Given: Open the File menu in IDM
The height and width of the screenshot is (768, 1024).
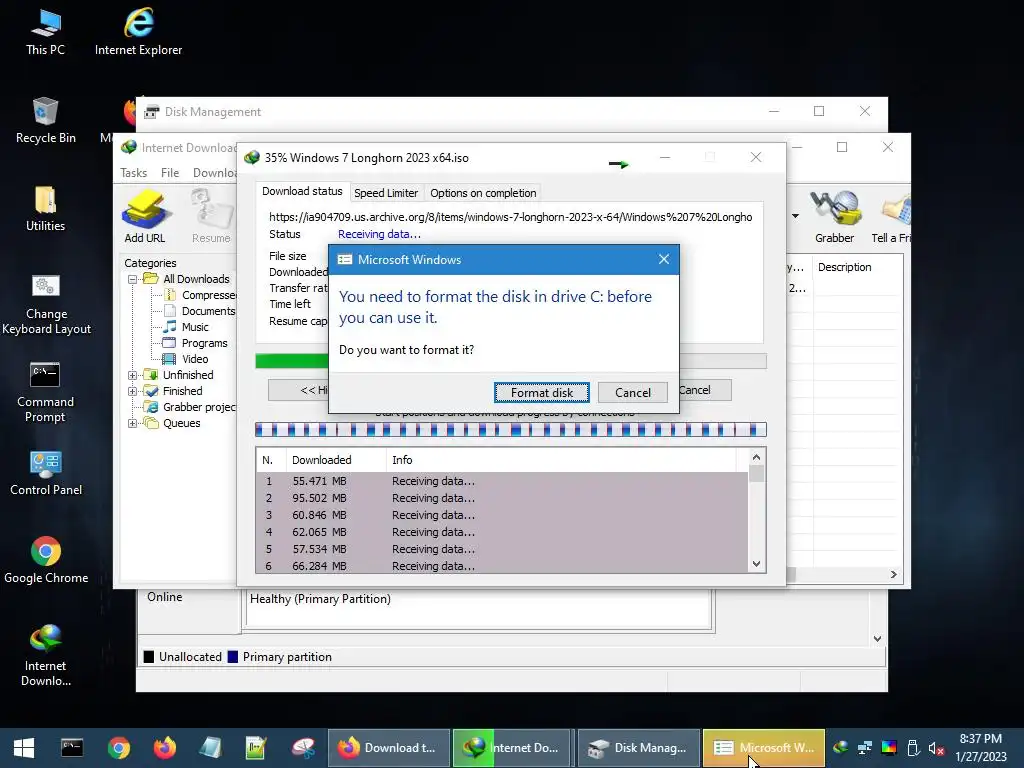Looking at the screenshot, I should (x=170, y=172).
